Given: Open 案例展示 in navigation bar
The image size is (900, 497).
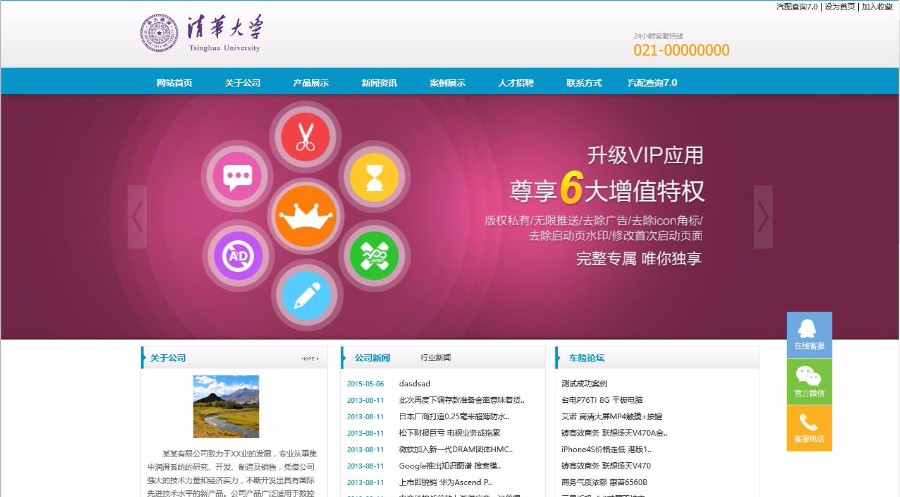Looking at the screenshot, I should click(447, 83).
